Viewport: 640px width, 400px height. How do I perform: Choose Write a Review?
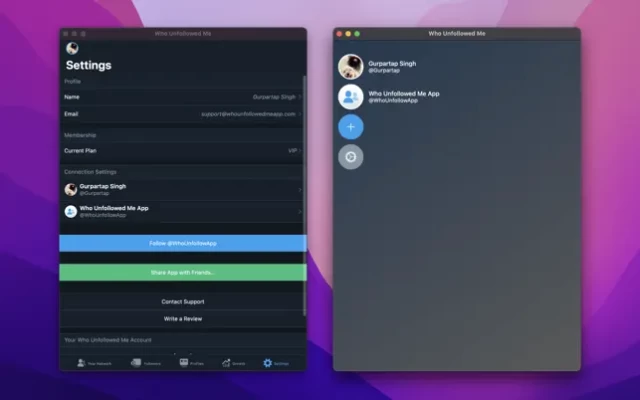tap(182, 318)
